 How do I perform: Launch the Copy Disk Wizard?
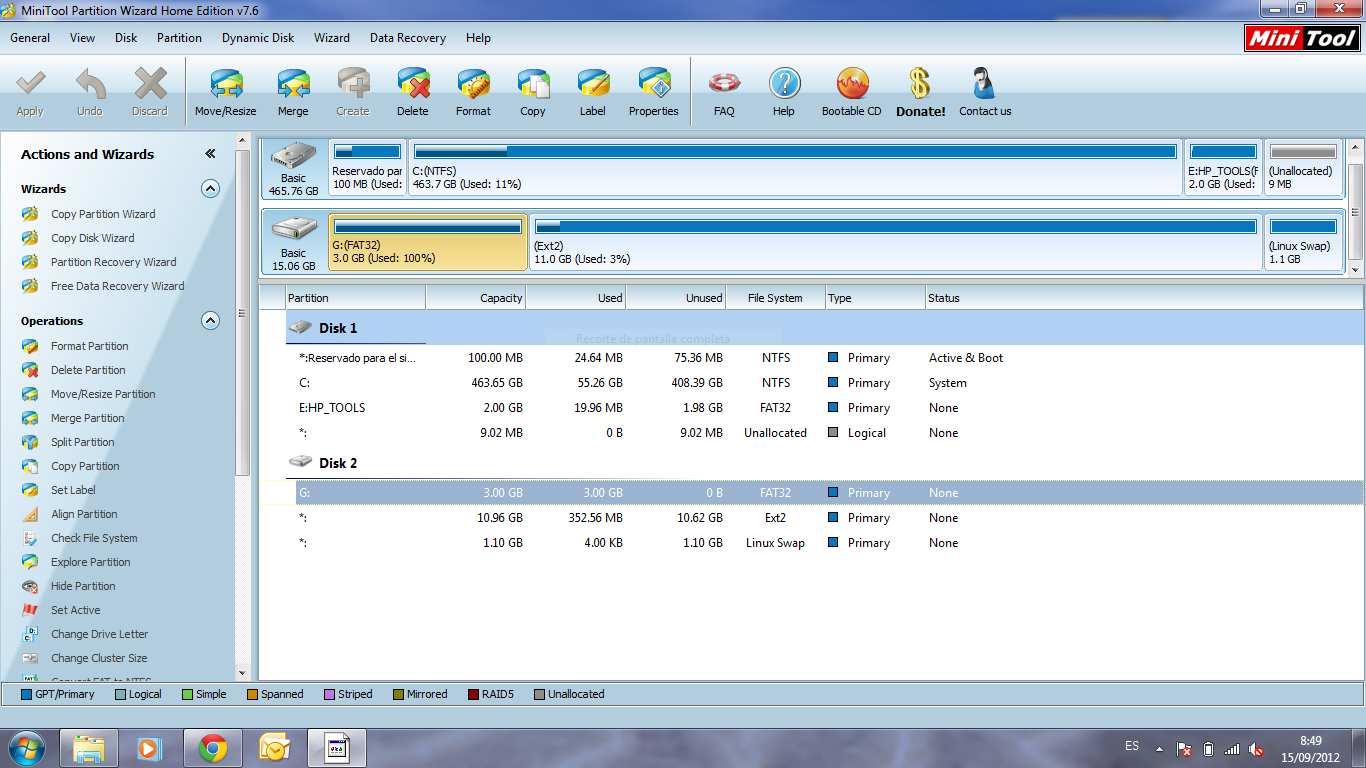tap(92, 238)
